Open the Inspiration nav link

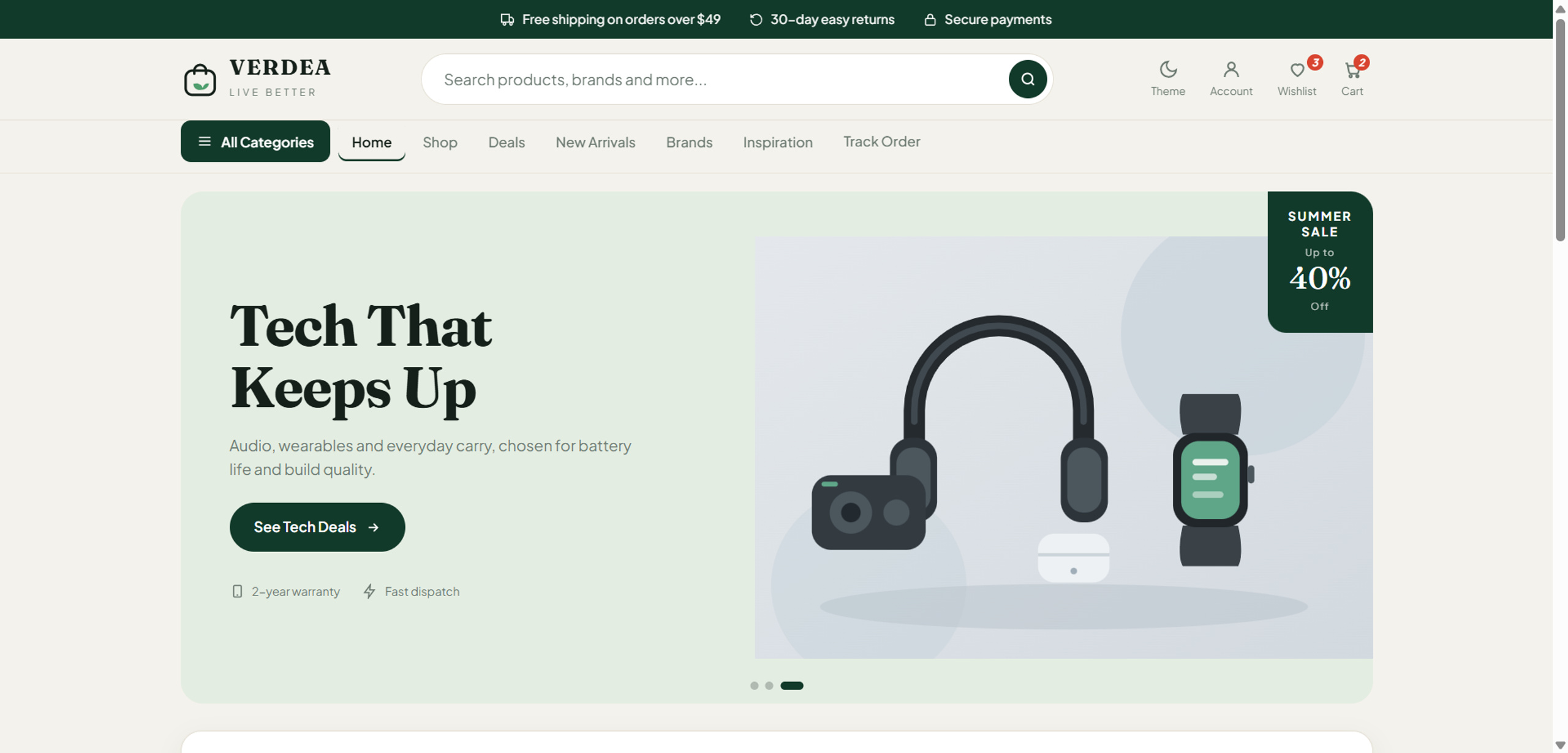pos(777,142)
